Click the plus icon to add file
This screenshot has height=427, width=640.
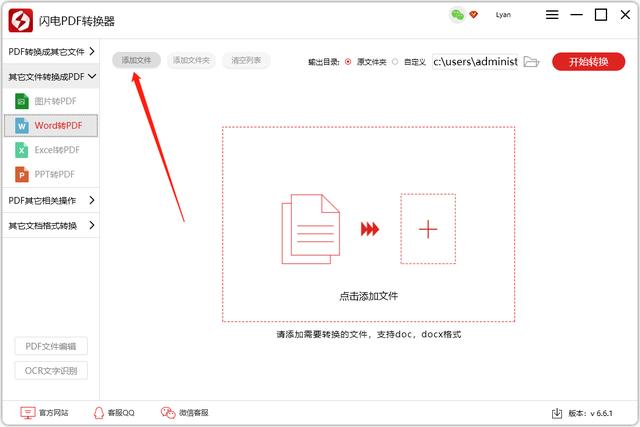coord(428,229)
